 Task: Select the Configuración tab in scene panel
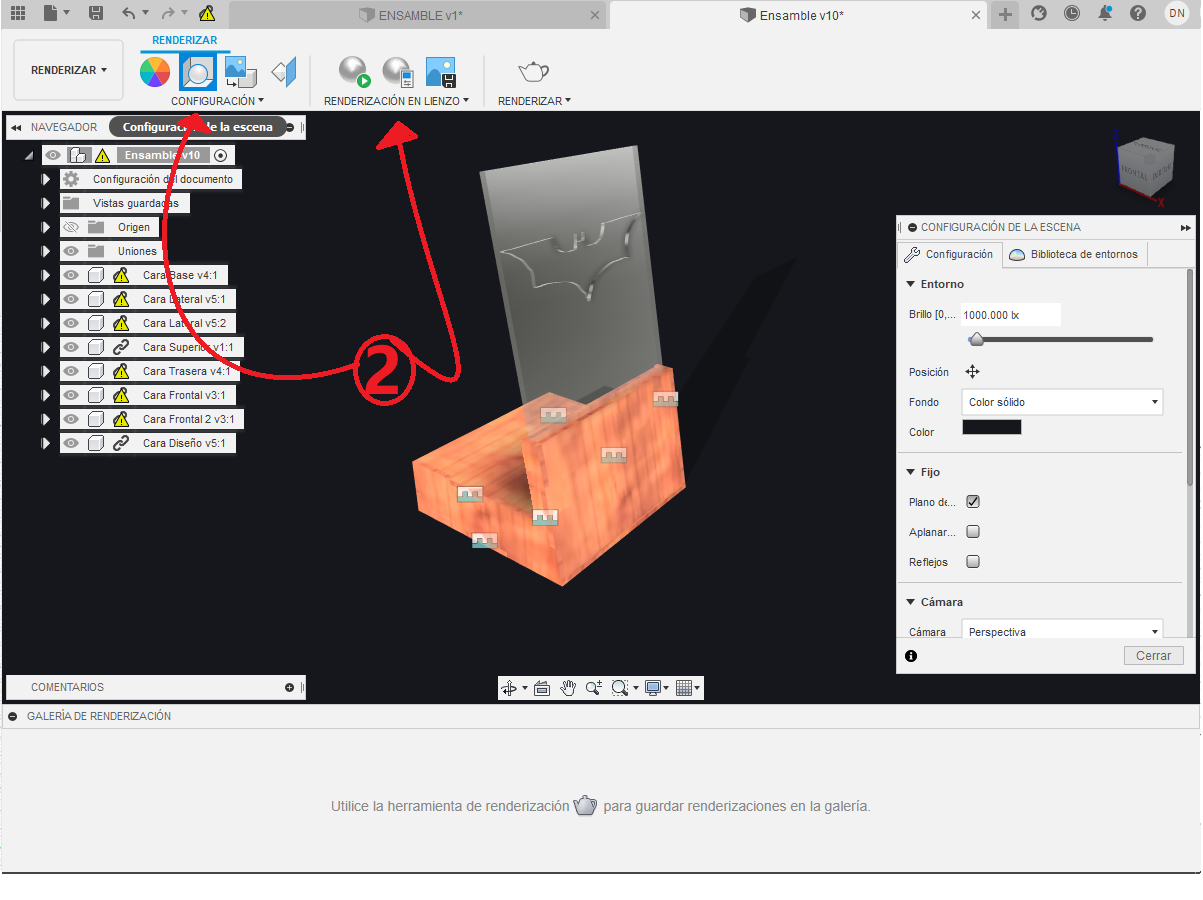point(949,254)
